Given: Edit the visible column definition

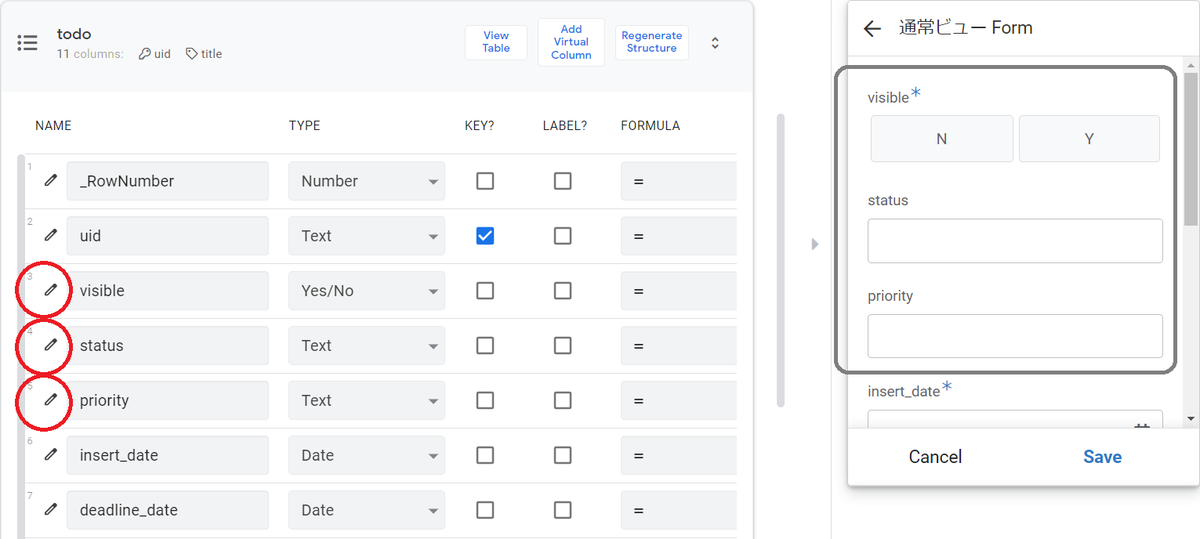Looking at the screenshot, I should (50, 291).
